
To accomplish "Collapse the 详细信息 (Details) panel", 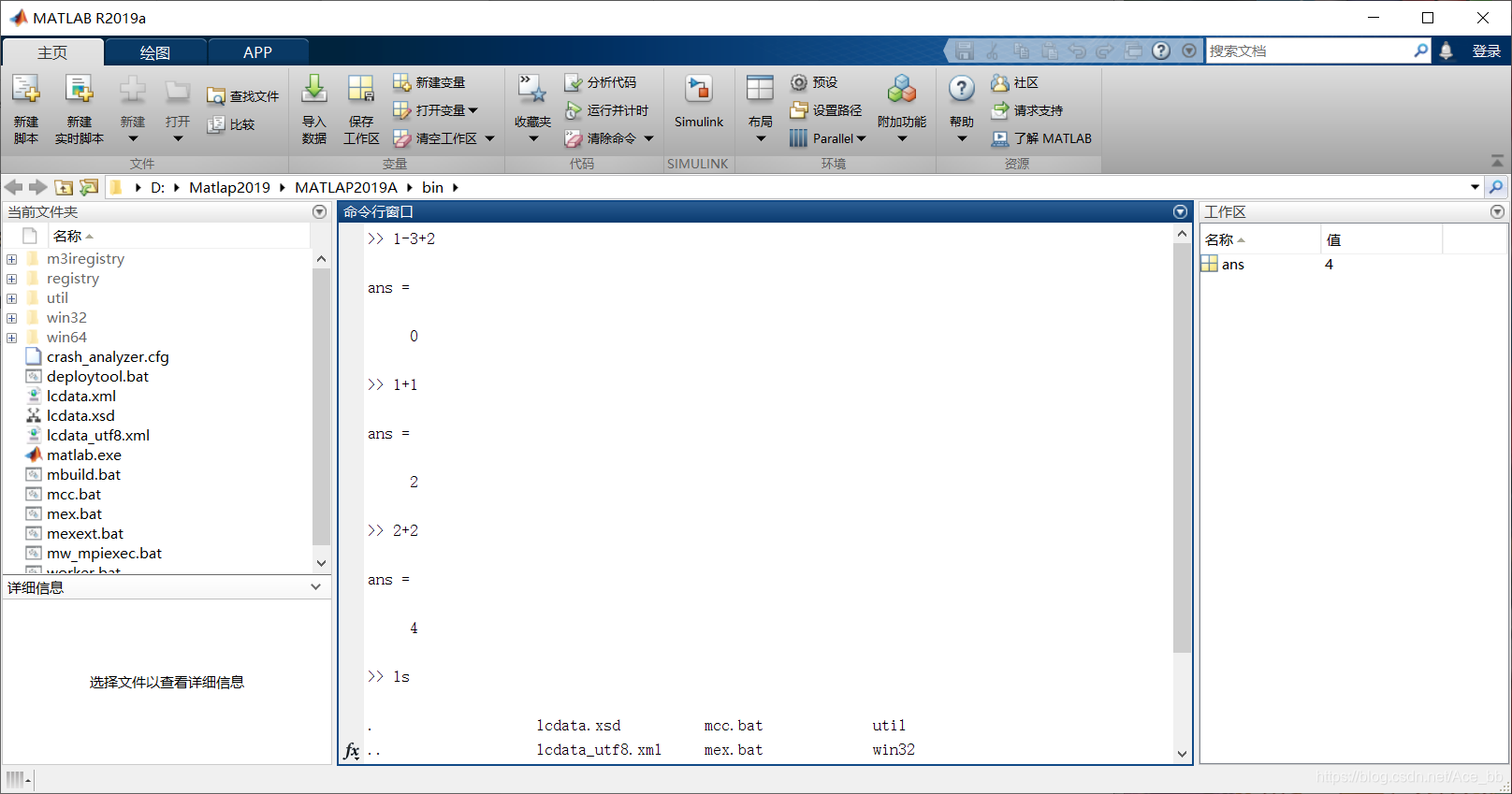I will pos(315,587).
